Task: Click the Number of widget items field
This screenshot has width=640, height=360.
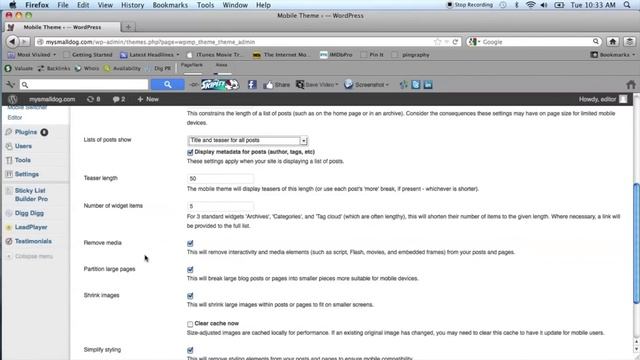Action: (220, 206)
